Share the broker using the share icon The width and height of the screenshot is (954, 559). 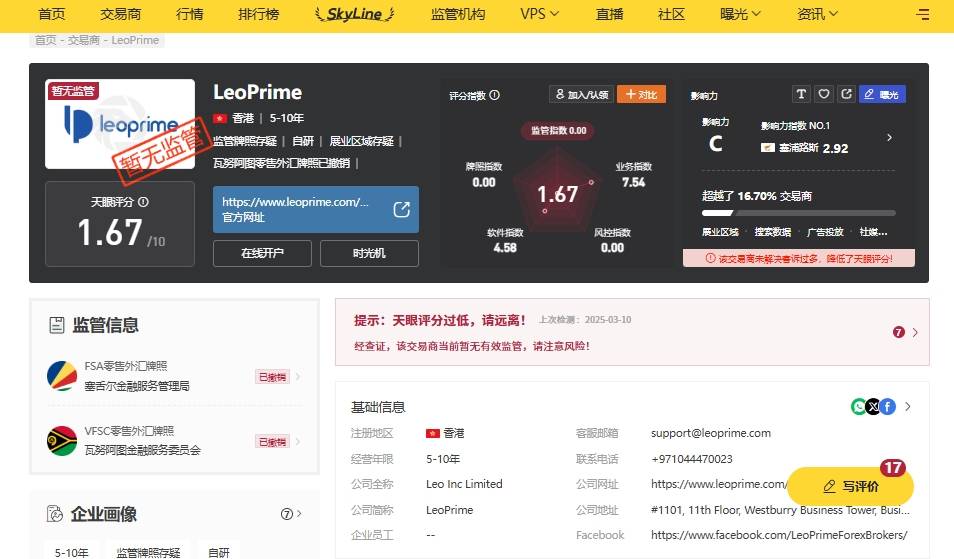(846, 94)
